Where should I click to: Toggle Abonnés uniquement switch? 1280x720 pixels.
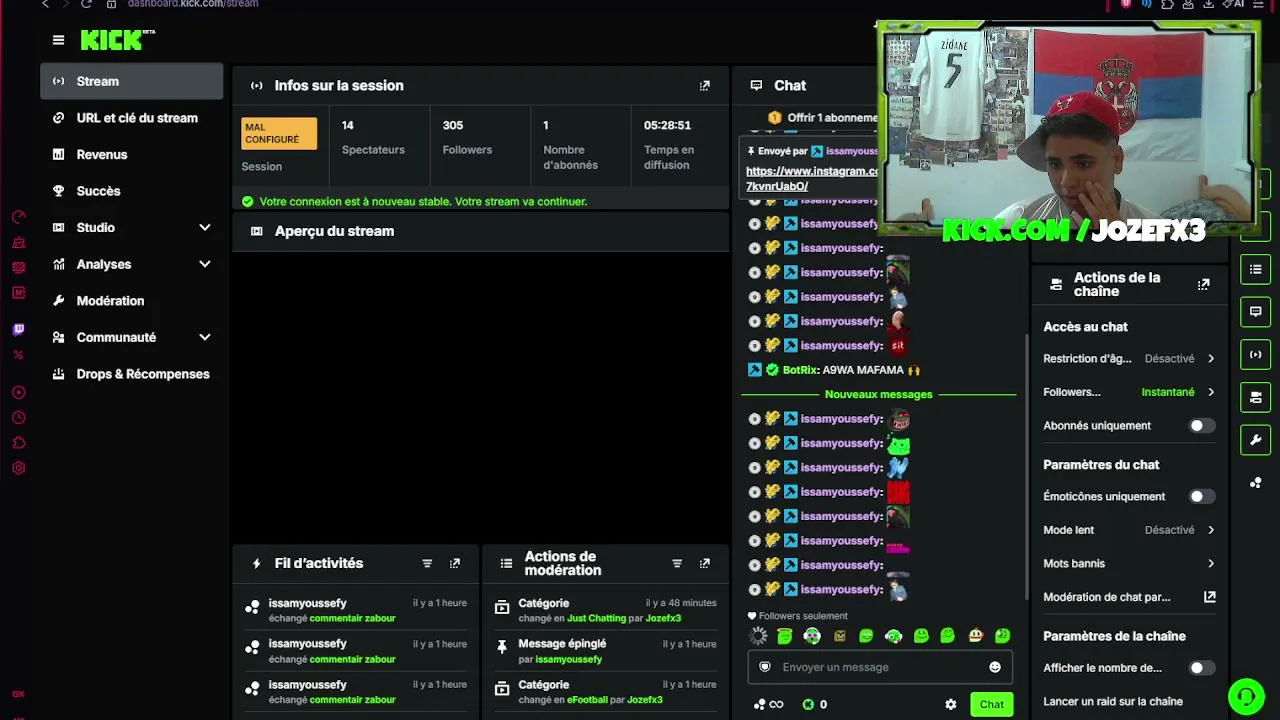click(x=1201, y=426)
